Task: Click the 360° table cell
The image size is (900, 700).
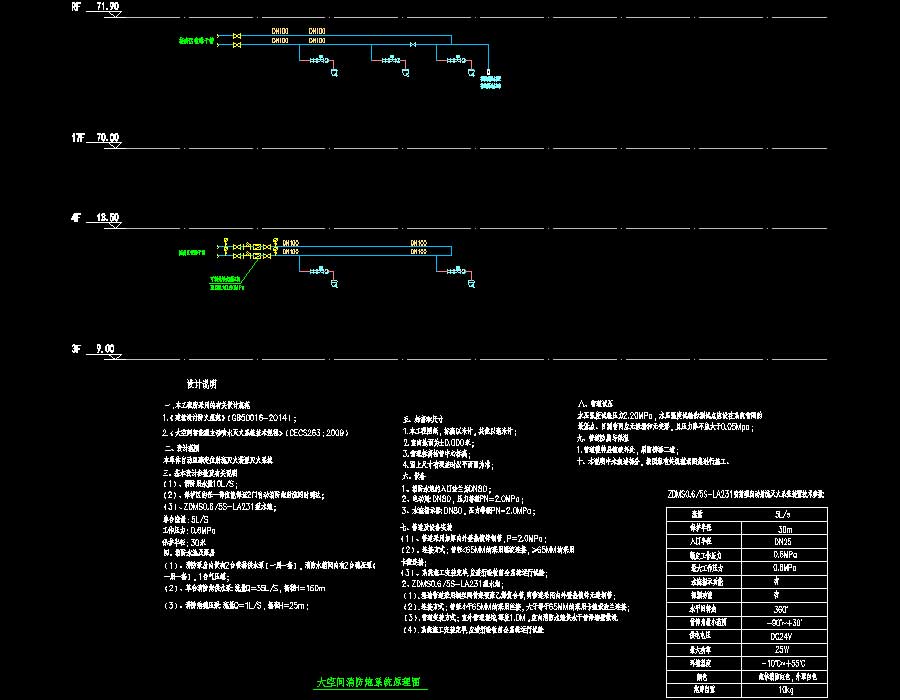Action: [x=784, y=609]
